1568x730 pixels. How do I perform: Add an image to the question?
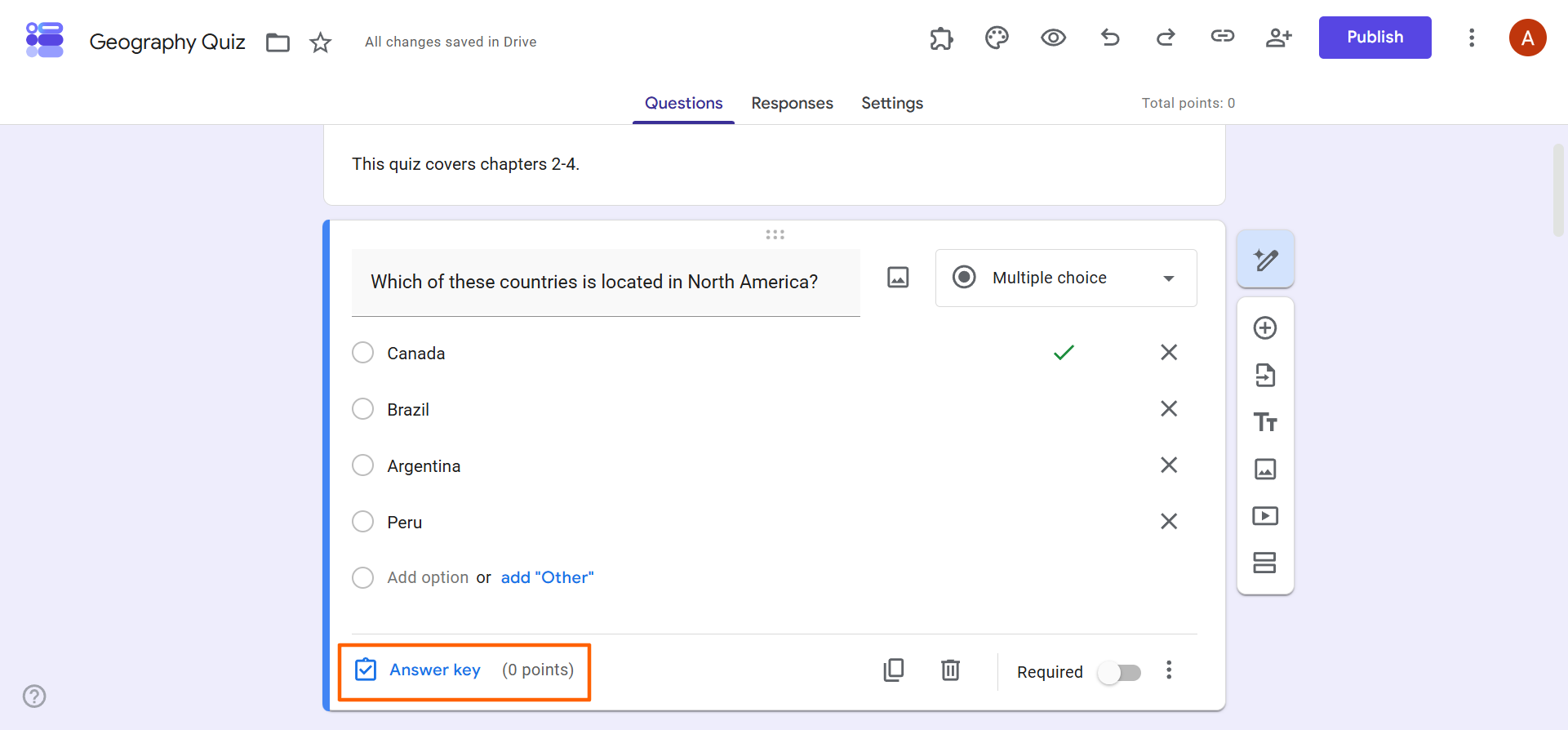(898, 278)
